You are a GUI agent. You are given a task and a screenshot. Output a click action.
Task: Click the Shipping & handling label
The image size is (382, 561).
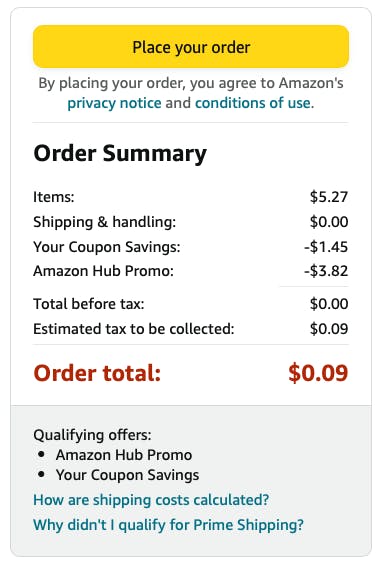point(105,222)
